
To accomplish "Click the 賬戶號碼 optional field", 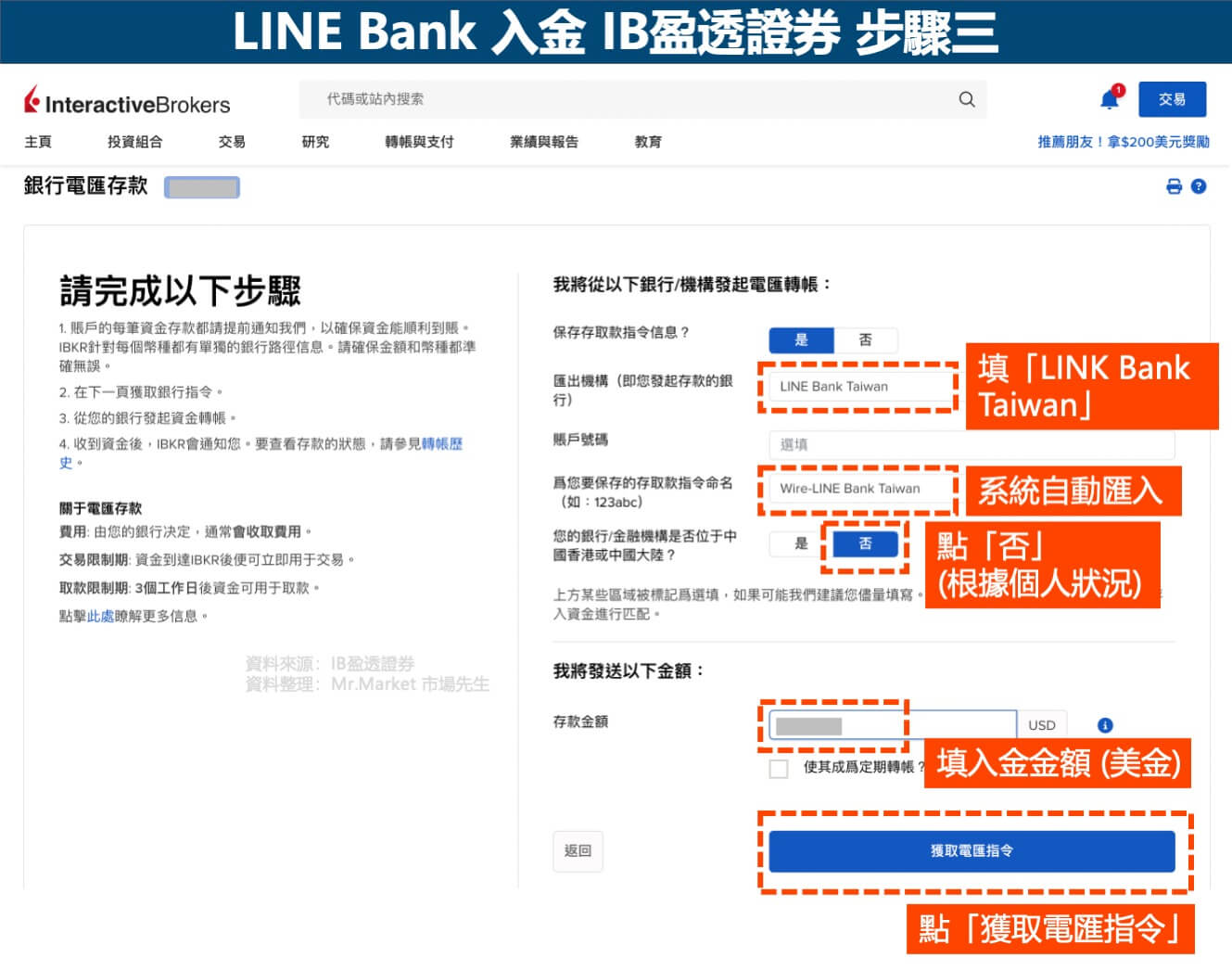I will coord(972,445).
